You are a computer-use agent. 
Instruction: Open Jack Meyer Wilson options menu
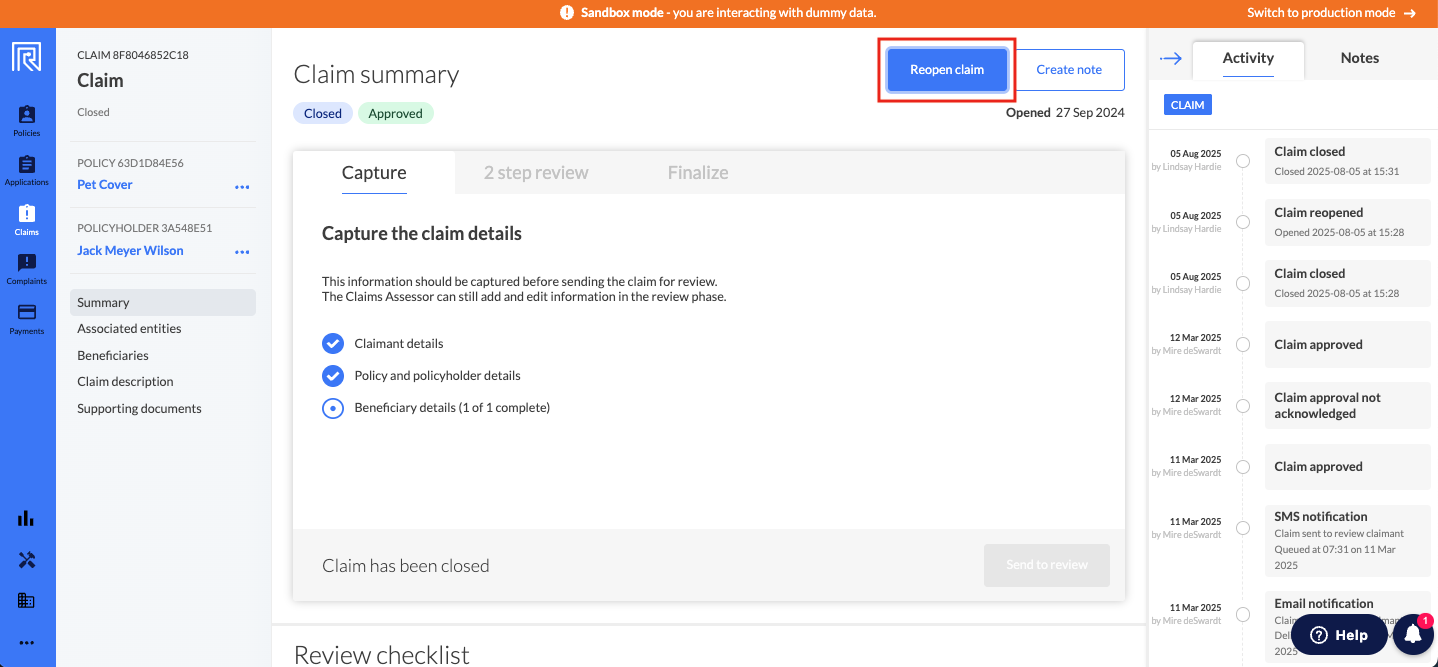pyautogui.click(x=242, y=252)
